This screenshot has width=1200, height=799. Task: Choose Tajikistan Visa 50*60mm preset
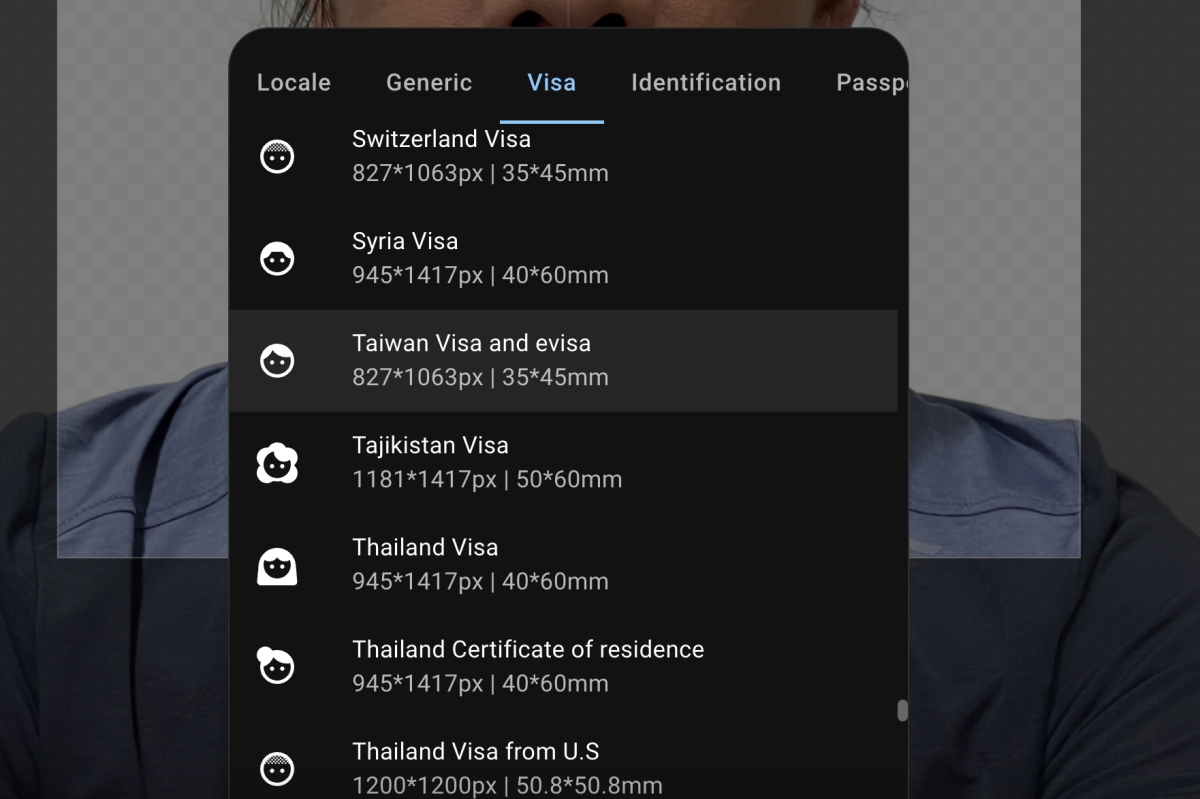[x=487, y=462]
